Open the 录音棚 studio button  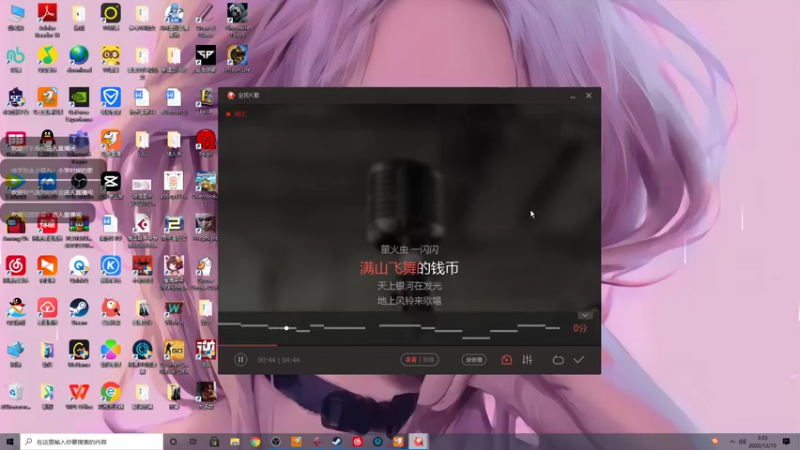[473, 360]
